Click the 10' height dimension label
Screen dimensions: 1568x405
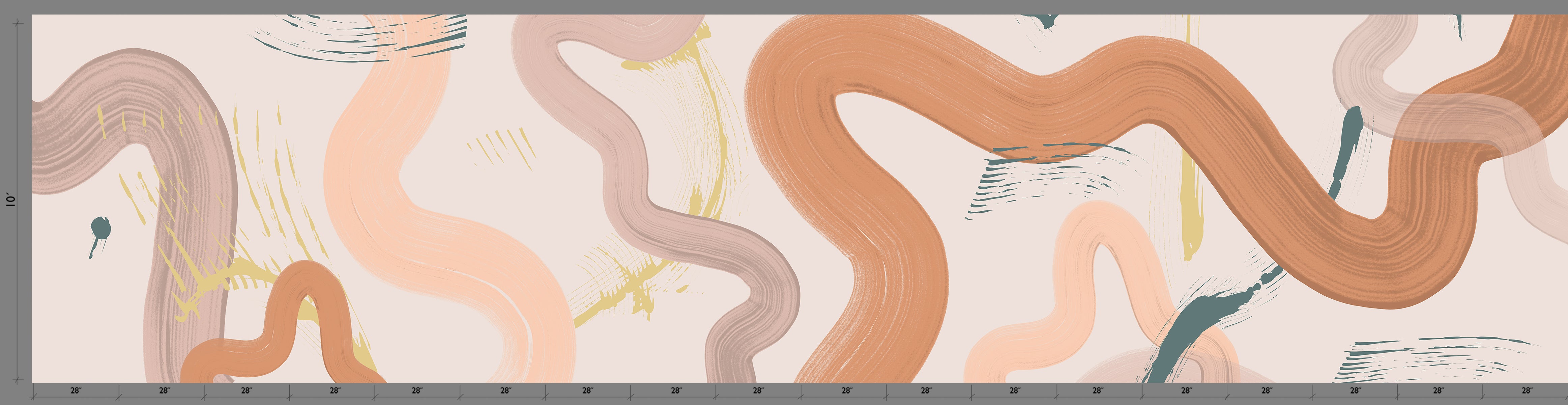pos(11,200)
